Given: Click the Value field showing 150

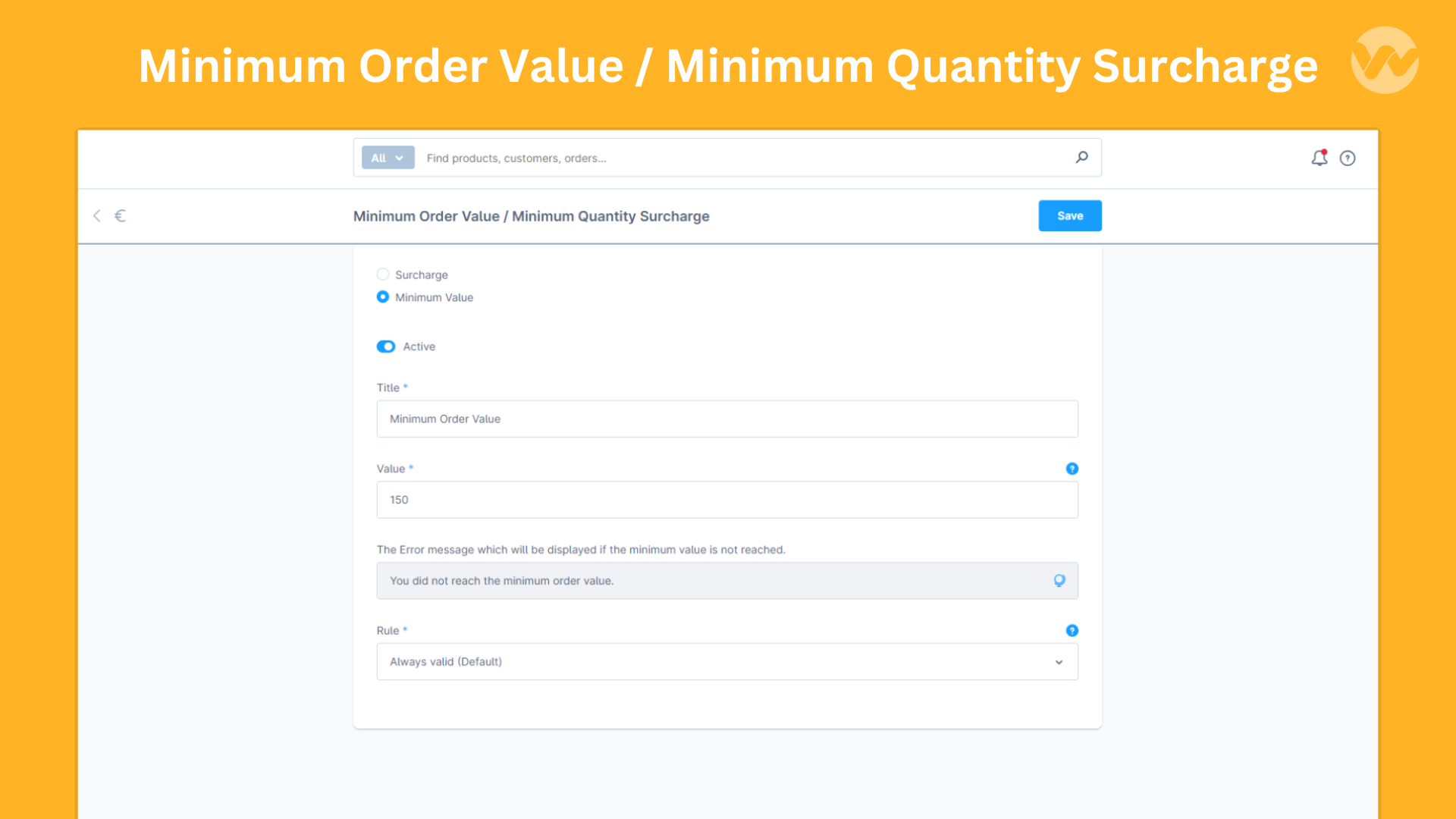Looking at the screenshot, I should [726, 500].
